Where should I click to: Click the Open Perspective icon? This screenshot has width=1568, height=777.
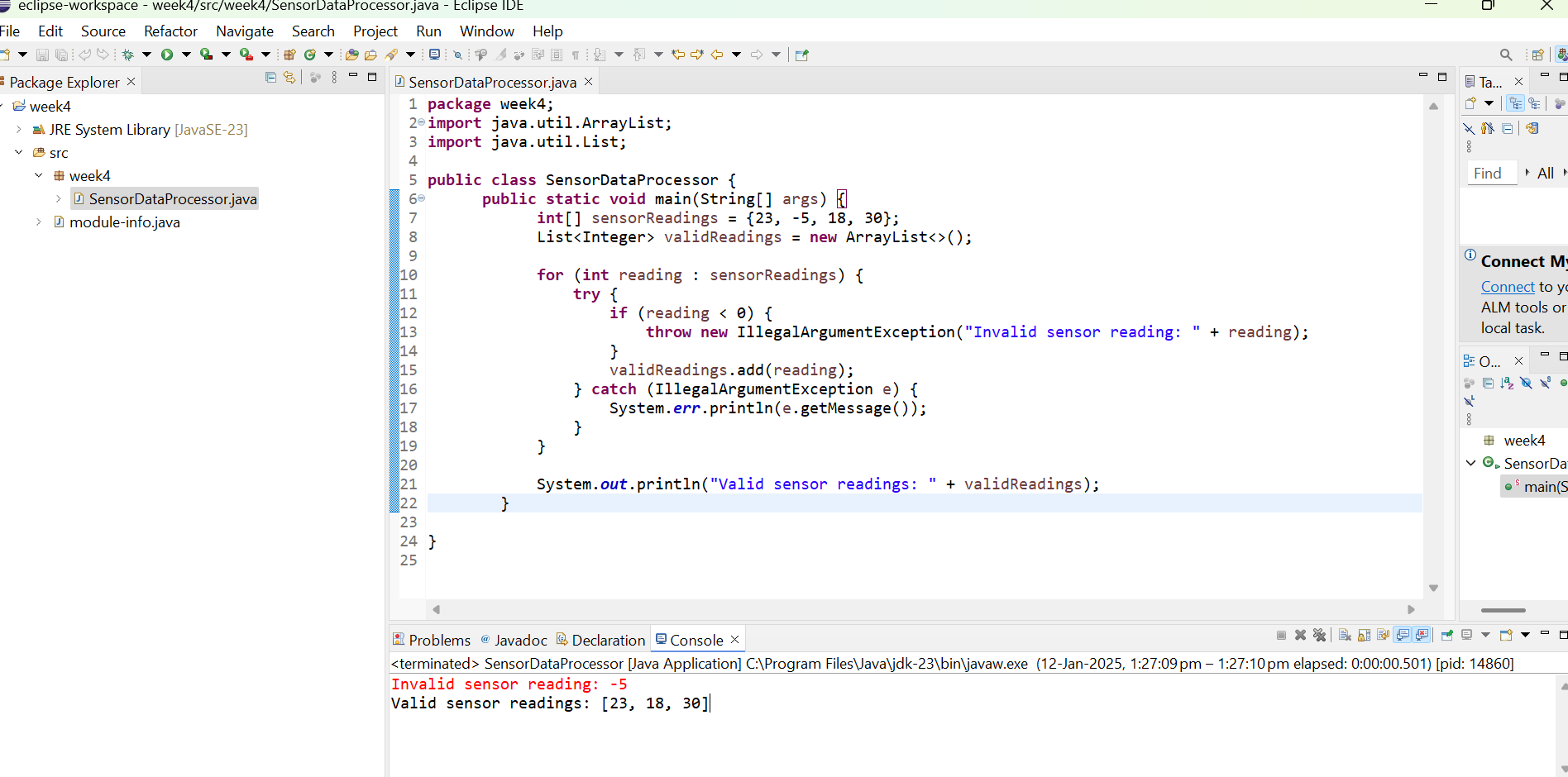[1537, 55]
